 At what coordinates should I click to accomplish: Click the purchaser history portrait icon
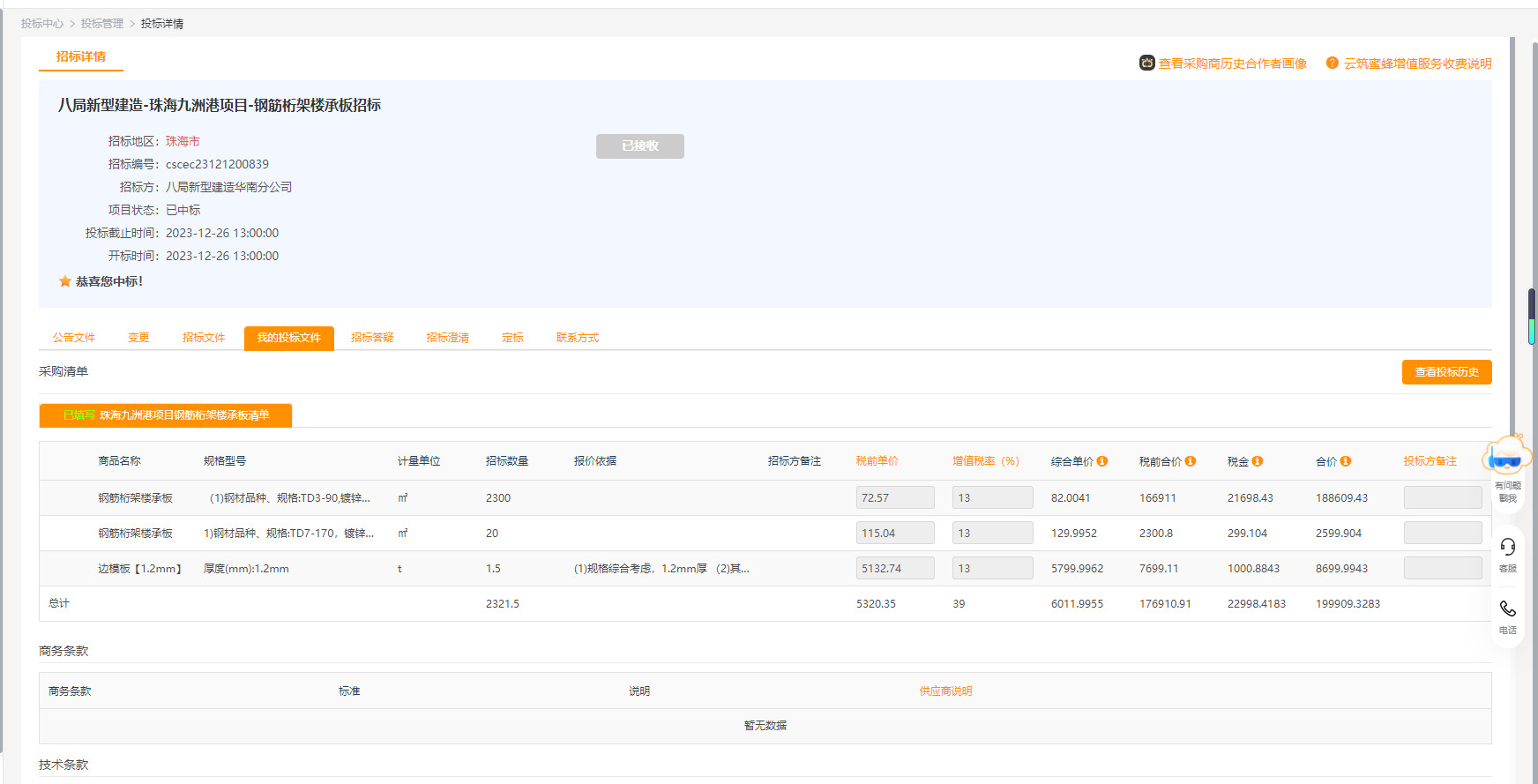[x=1146, y=63]
